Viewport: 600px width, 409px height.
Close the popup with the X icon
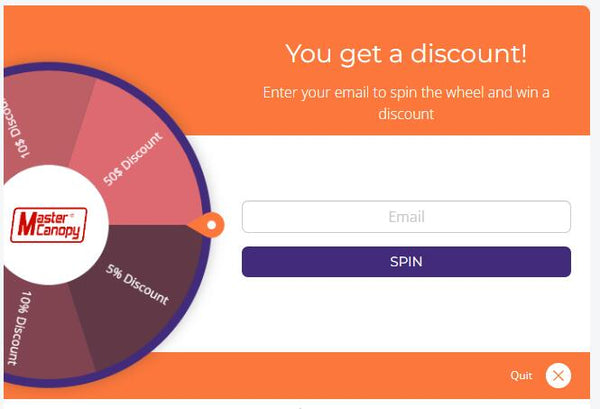(x=558, y=376)
